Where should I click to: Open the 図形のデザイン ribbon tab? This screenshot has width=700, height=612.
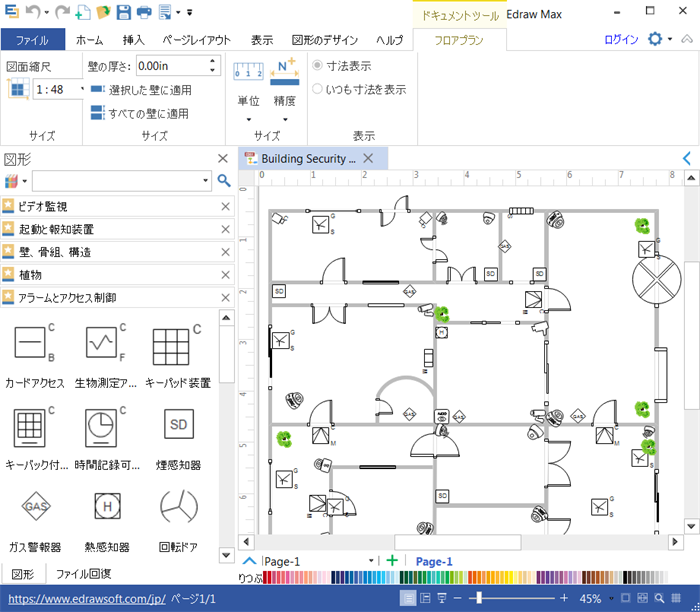pos(326,40)
